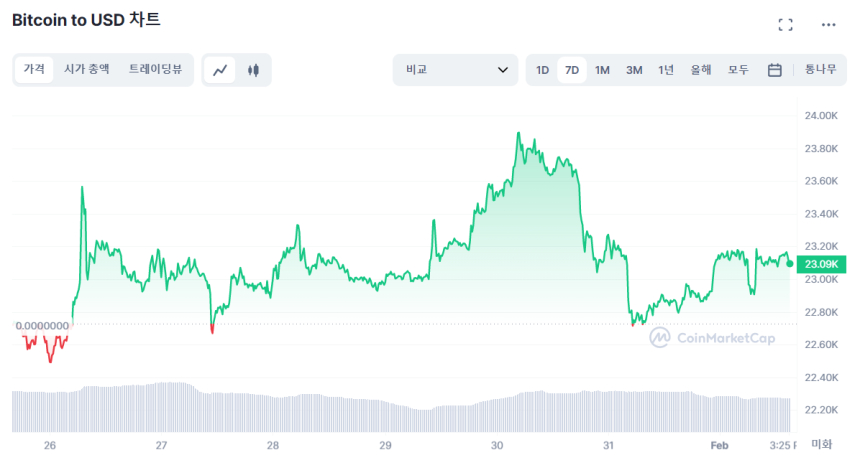Switch to 트레이딩뷰 tab
This screenshot has height=455, width=860.
tap(155, 70)
